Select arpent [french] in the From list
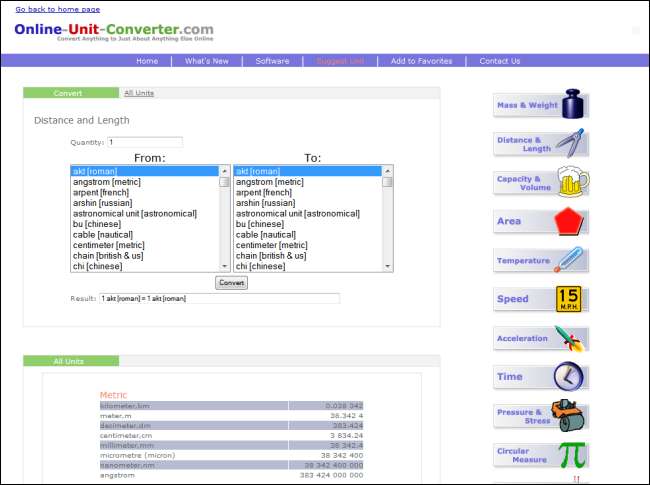The height and width of the screenshot is (485, 650). pyautogui.click(x=145, y=193)
